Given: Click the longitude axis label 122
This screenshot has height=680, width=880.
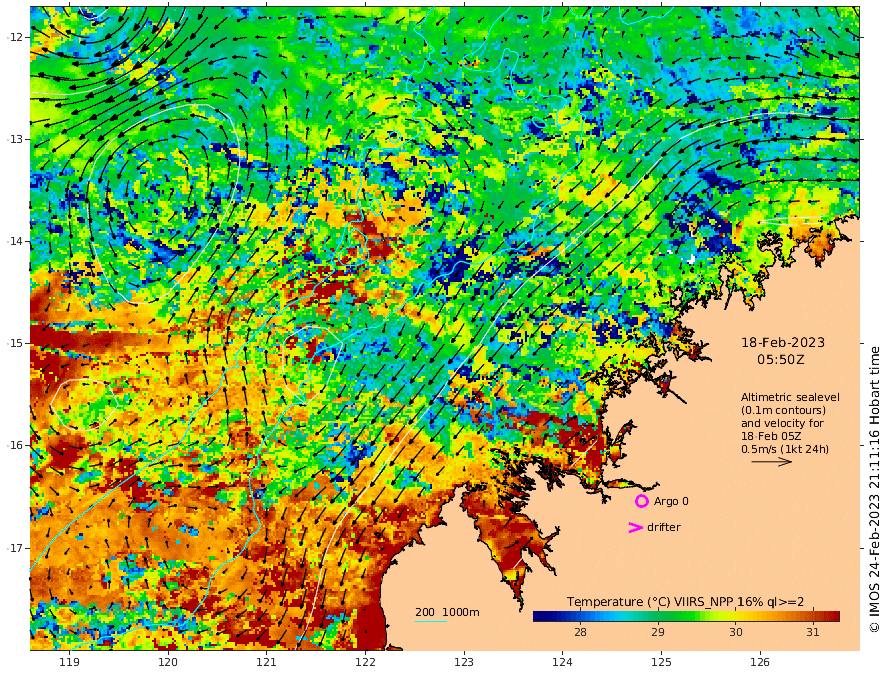Looking at the screenshot, I should (365, 662).
